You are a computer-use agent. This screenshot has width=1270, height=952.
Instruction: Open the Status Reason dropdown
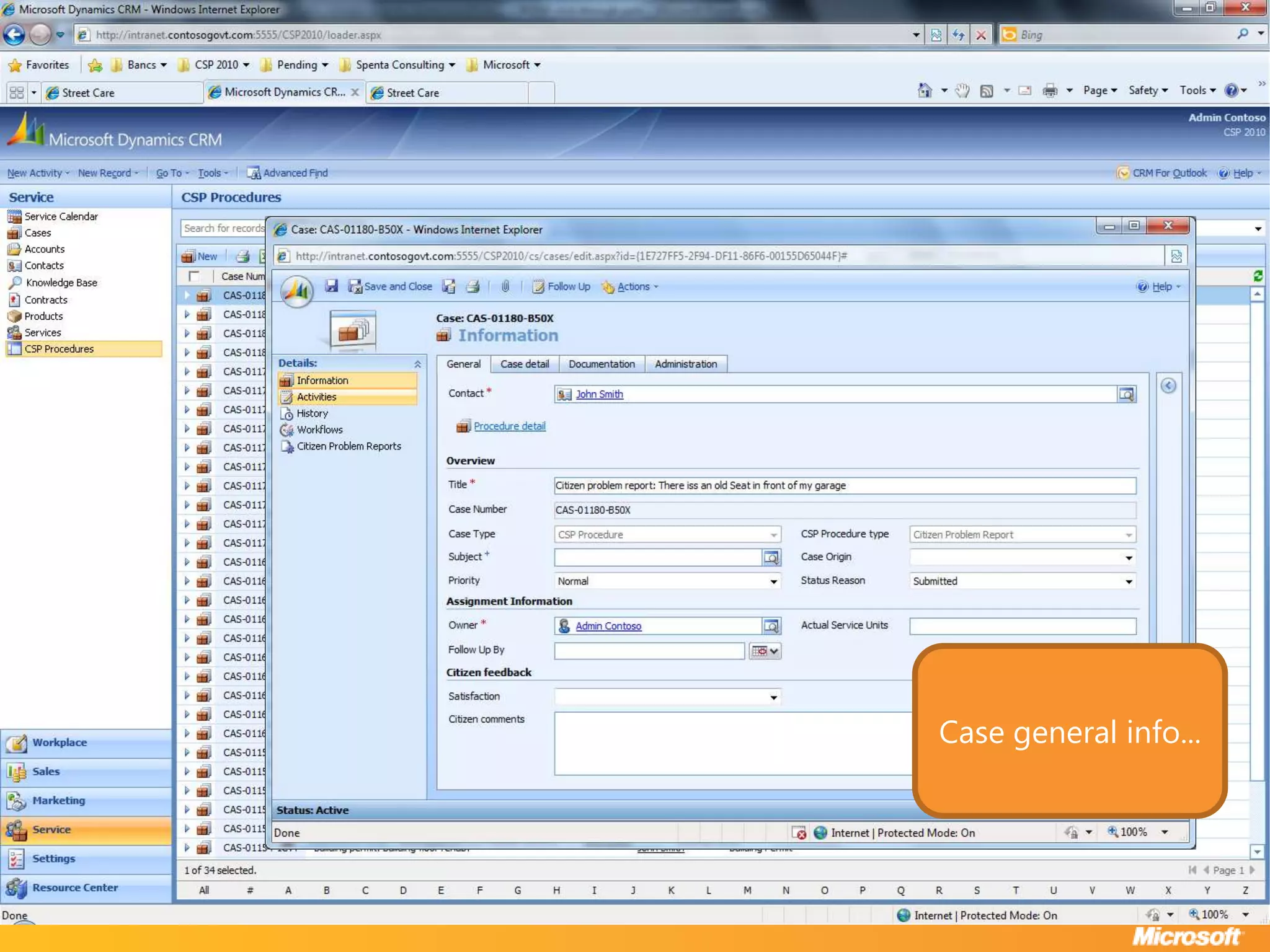click(1129, 581)
